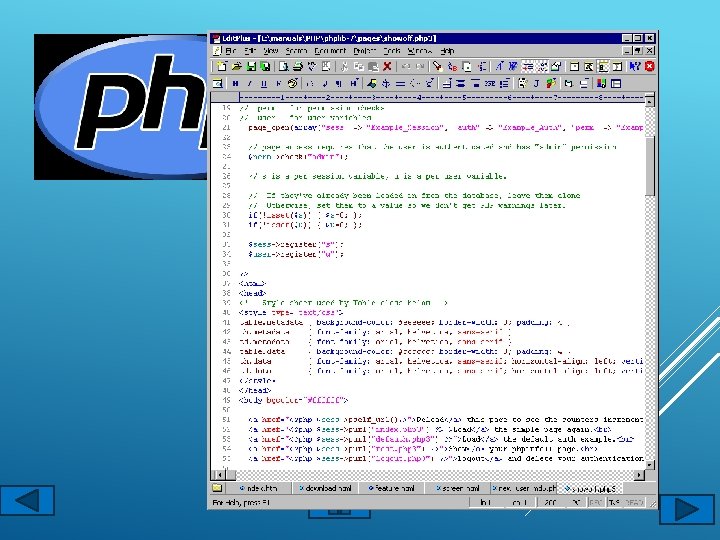
Task: Open browser preview icon on HTML toolbar
Action: (x=218, y=83)
